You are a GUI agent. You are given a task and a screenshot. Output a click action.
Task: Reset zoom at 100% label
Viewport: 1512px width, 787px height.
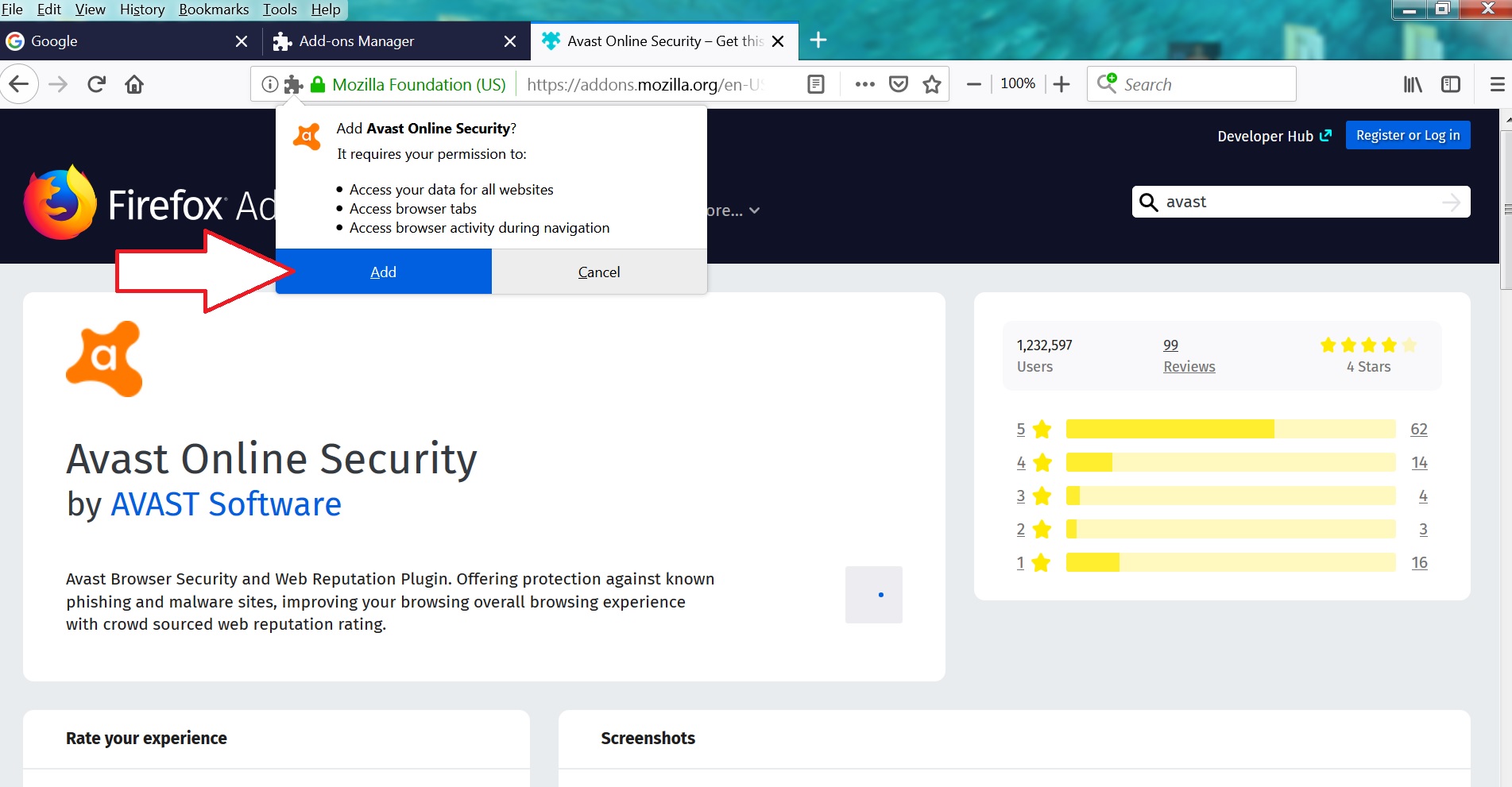1018,83
